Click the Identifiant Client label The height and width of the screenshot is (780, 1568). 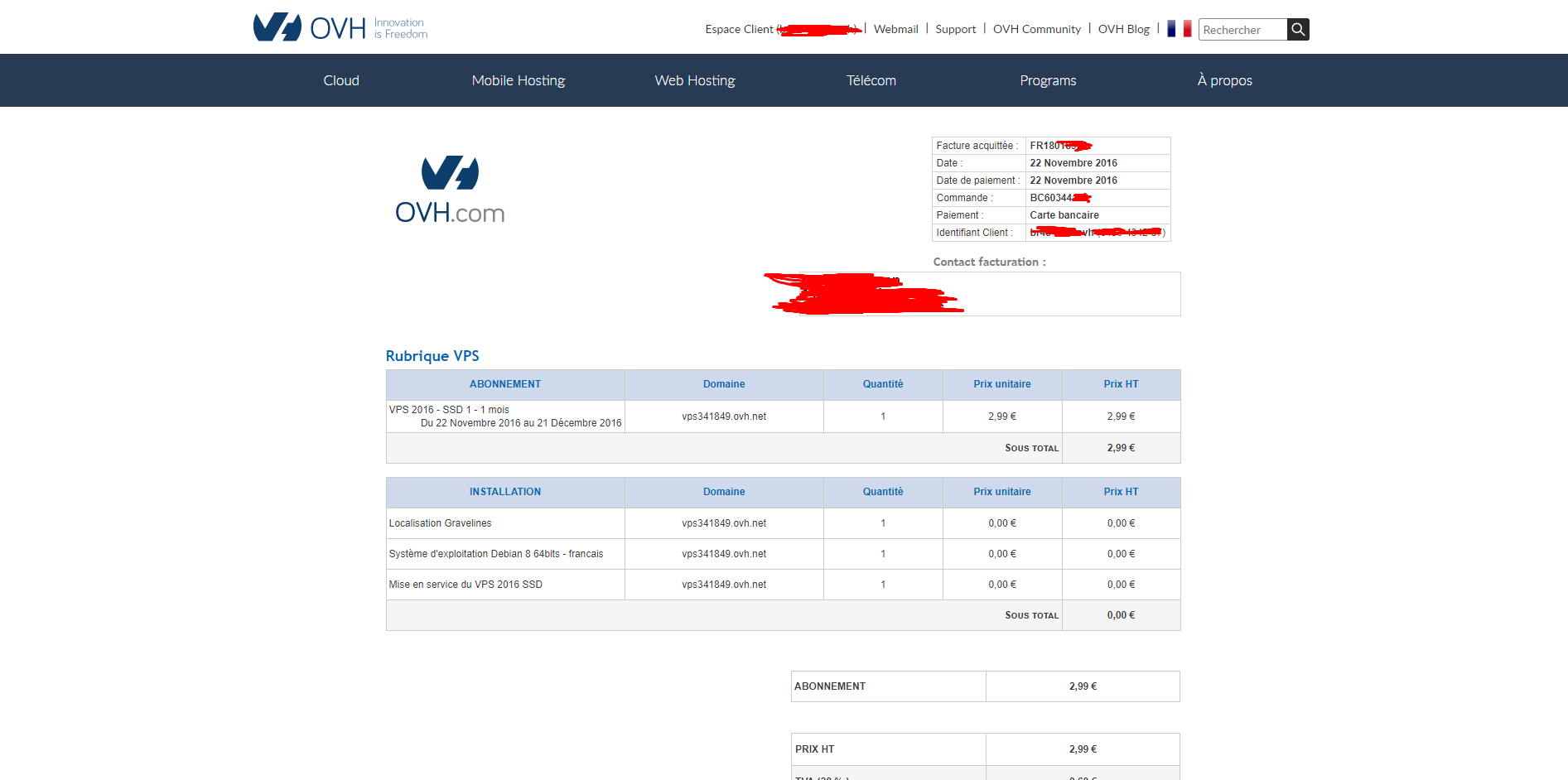click(x=974, y=233)
